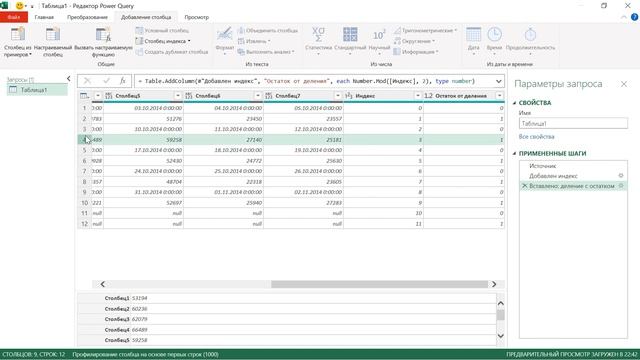Close the Query Settings pane
The width and height of the screenshot is (640, 360).
(x=624, y=84)
